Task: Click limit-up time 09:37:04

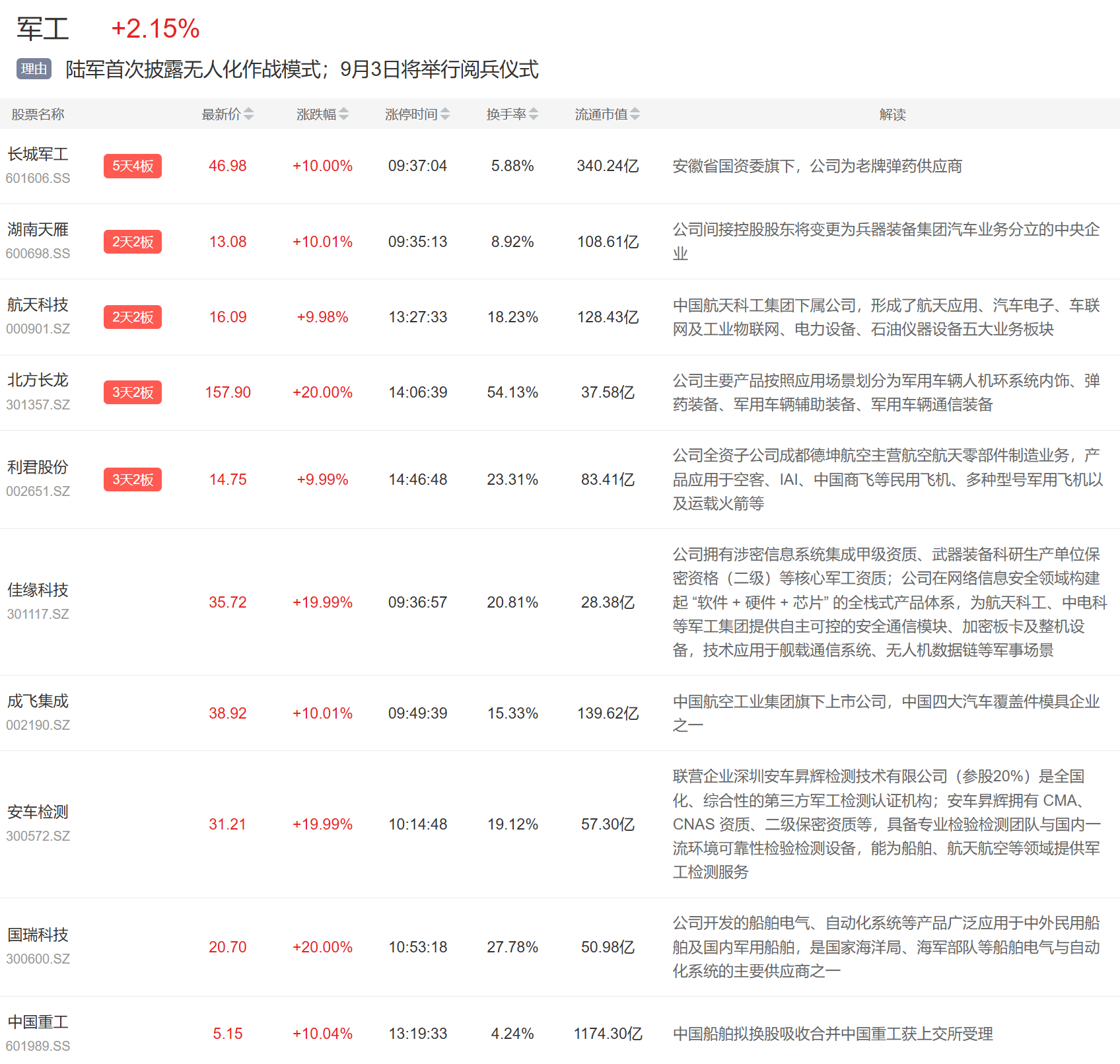Action: coord(417,166)
